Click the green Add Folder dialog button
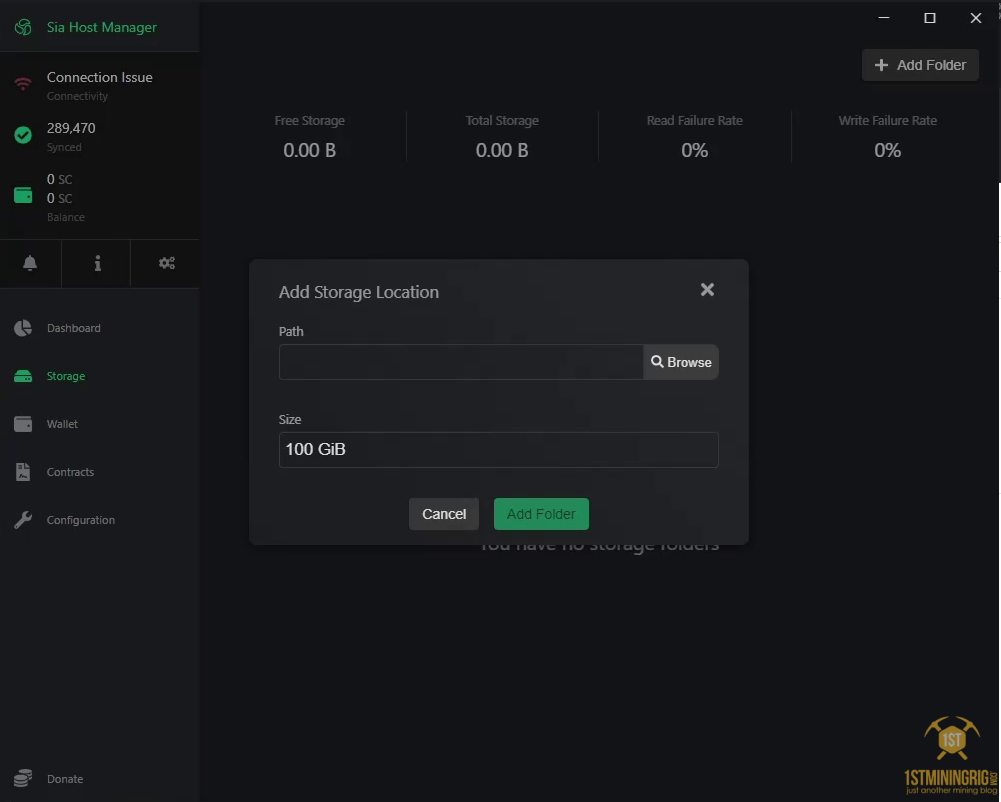The height and width of the screenshot is (802, 1001). 541,514
